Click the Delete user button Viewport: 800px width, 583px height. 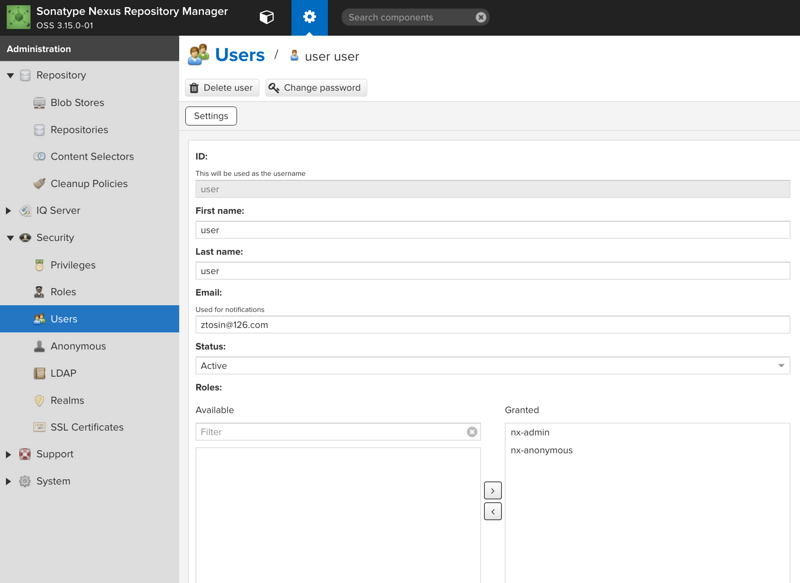[x=222, y=88]
